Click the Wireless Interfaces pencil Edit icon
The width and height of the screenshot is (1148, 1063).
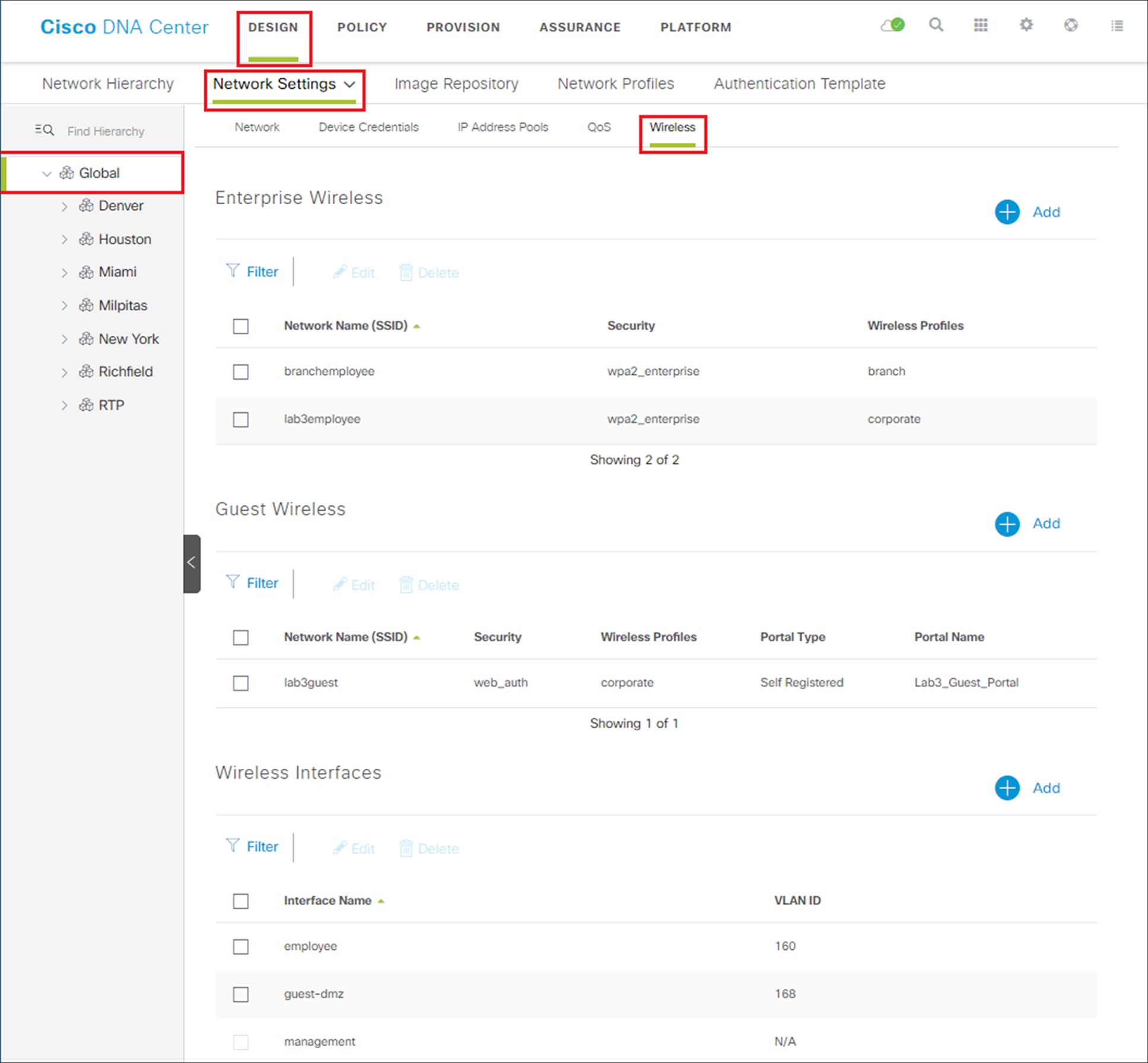pos(339,848)
